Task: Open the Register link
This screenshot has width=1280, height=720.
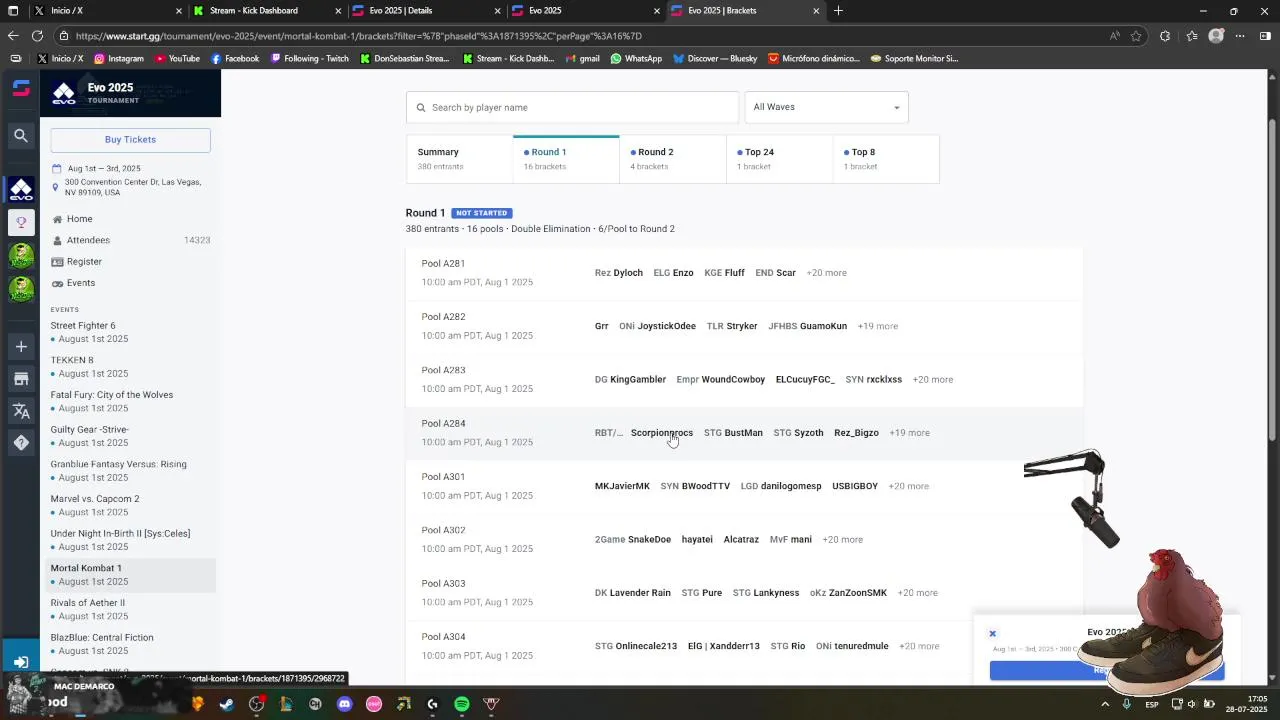Action: tap(84, 262)
